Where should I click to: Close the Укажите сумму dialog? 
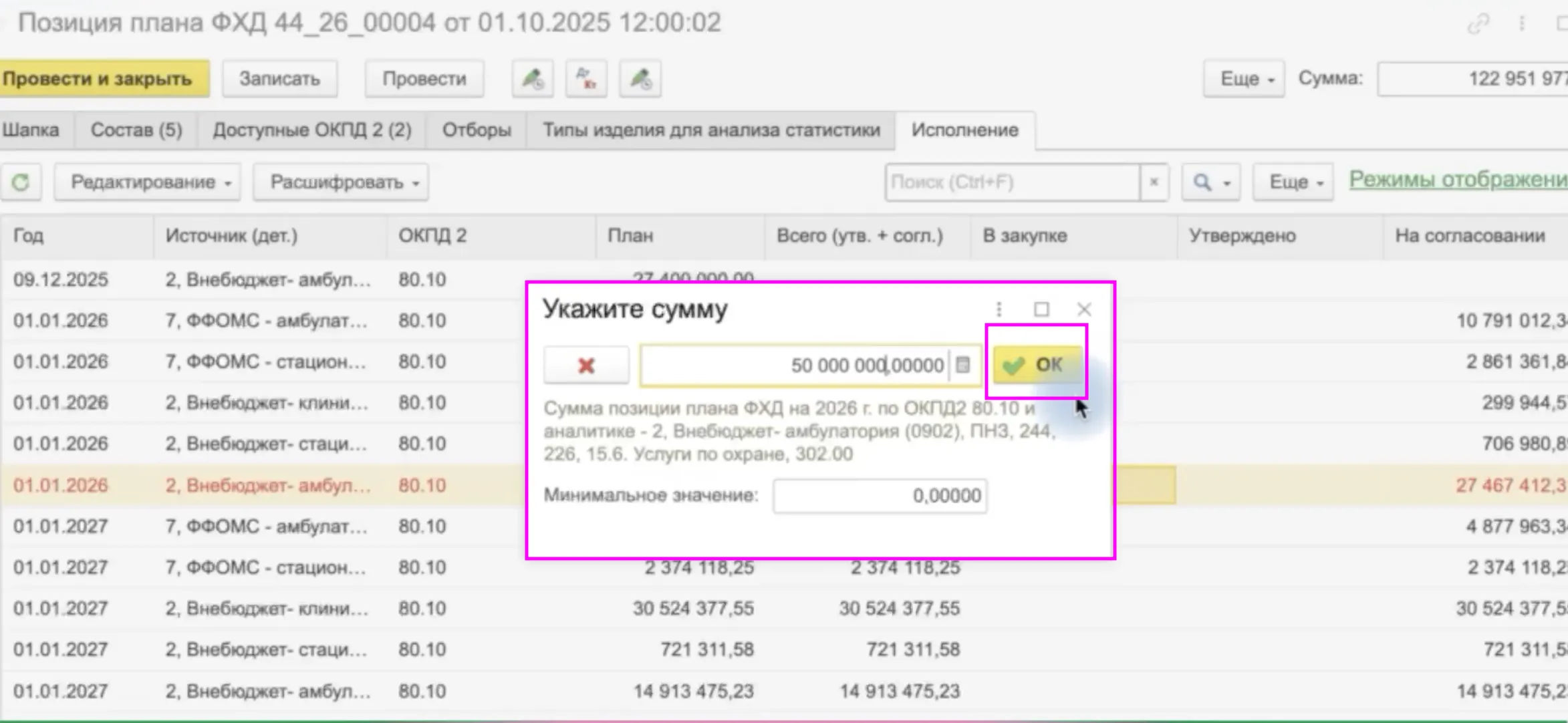[x=1084, y=309]
